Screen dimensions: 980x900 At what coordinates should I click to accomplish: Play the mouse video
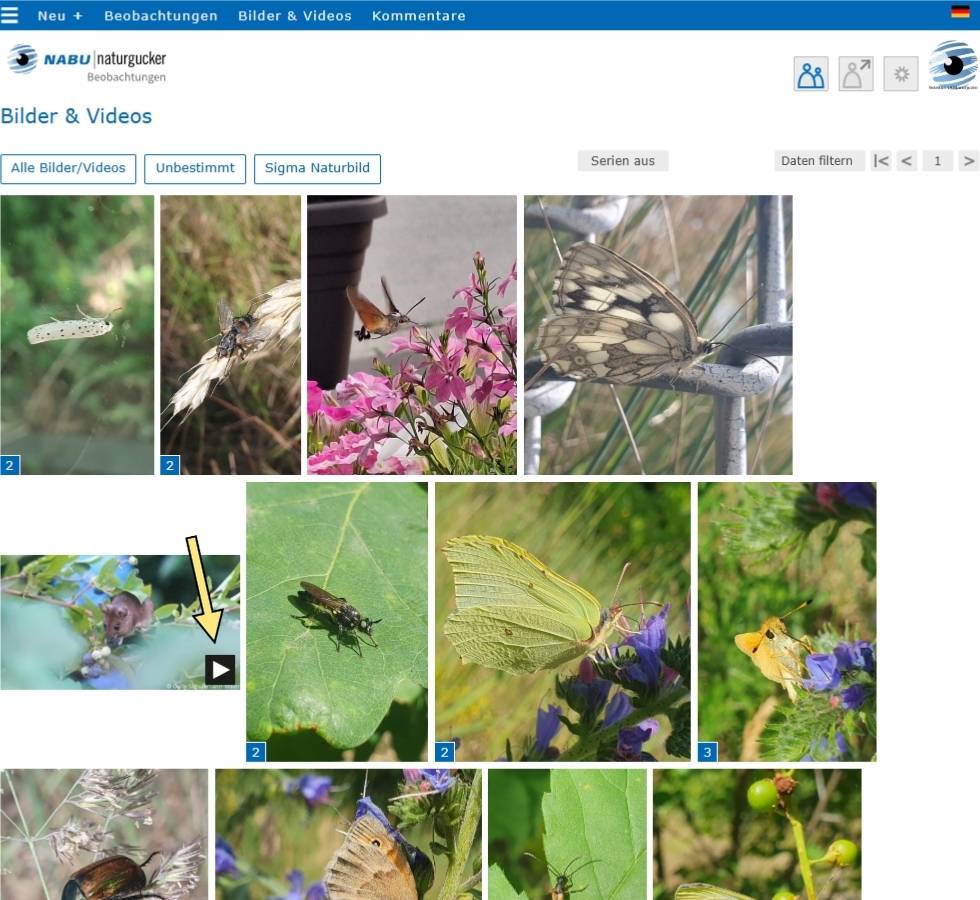(x=220, y=669)
